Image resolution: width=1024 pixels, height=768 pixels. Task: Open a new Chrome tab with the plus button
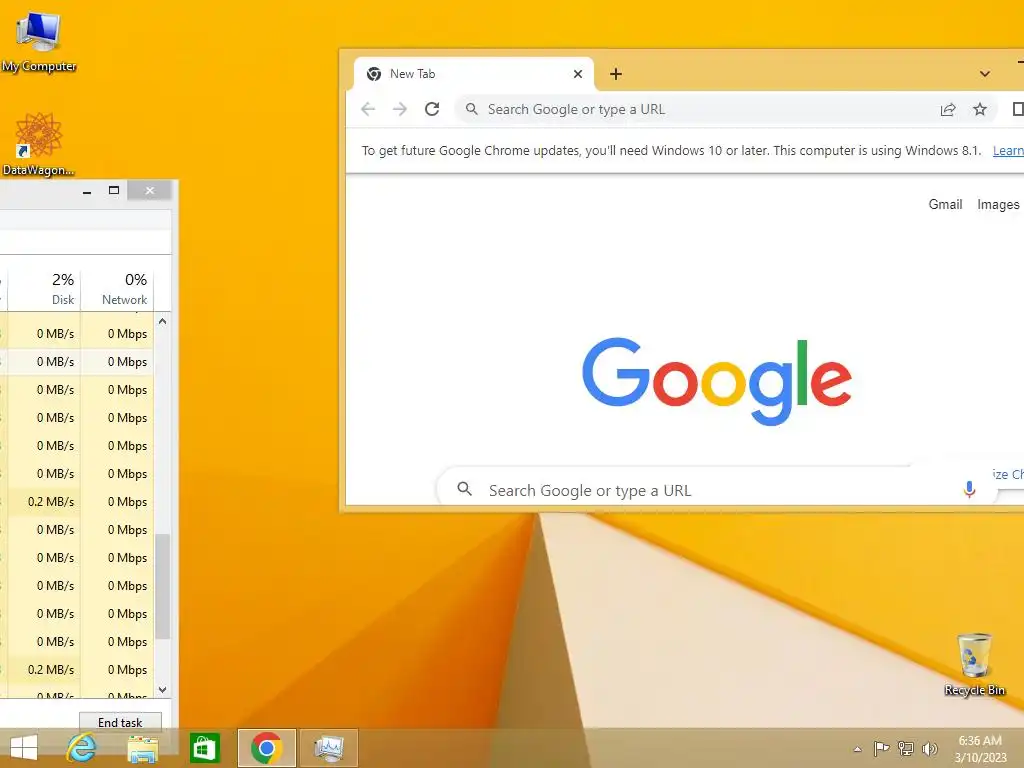[615, 74]
